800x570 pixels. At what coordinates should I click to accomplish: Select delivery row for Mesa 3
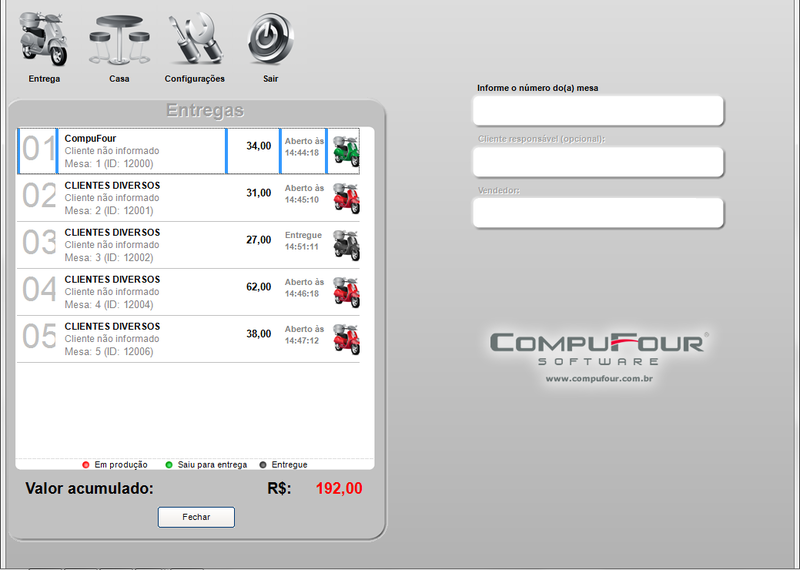coord(140,245)
